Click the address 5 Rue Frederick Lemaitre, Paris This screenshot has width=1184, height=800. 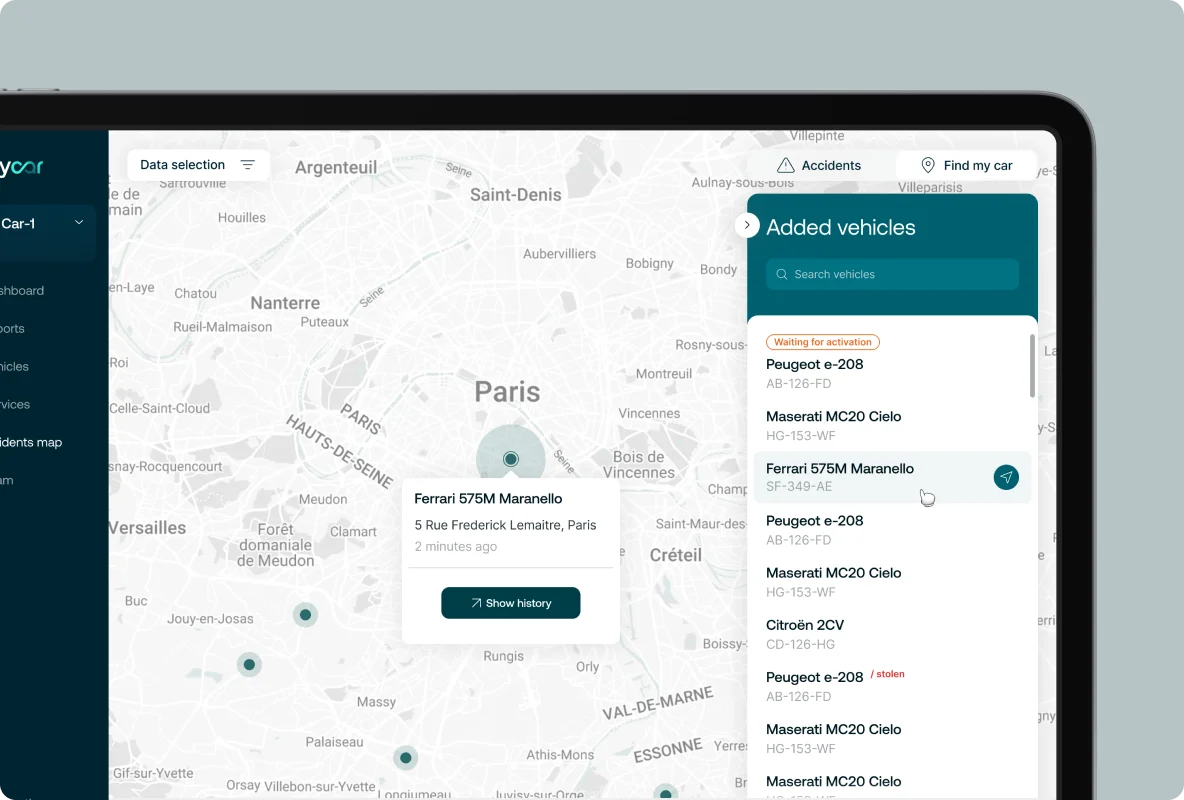[x=505, y=525]
